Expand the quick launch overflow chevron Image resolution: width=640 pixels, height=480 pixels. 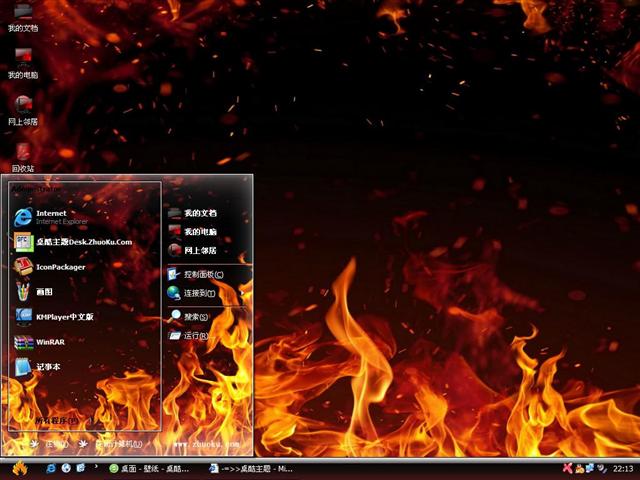pos(96,466)
